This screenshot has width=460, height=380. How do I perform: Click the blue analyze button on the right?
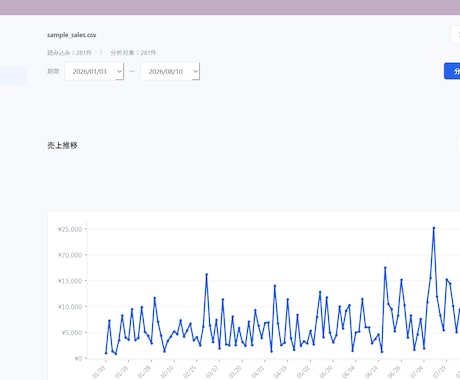[452, 71]
